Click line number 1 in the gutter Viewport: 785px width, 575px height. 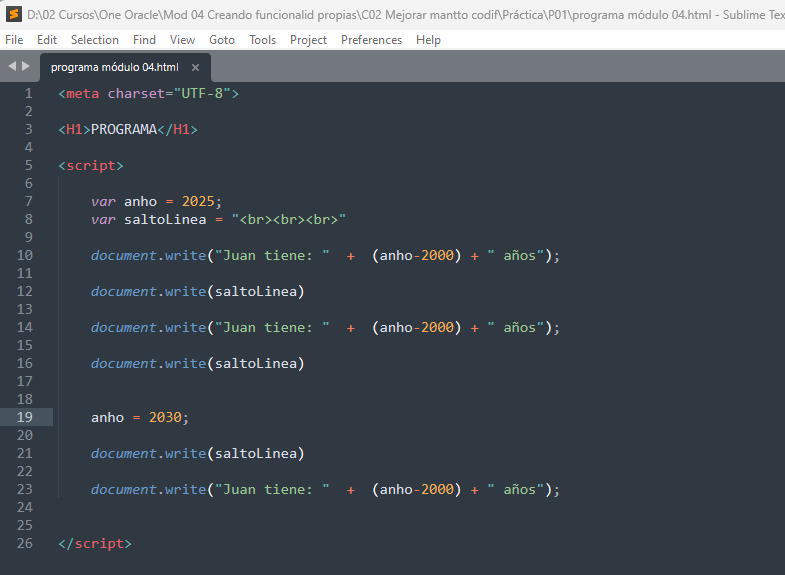point(29,94)
